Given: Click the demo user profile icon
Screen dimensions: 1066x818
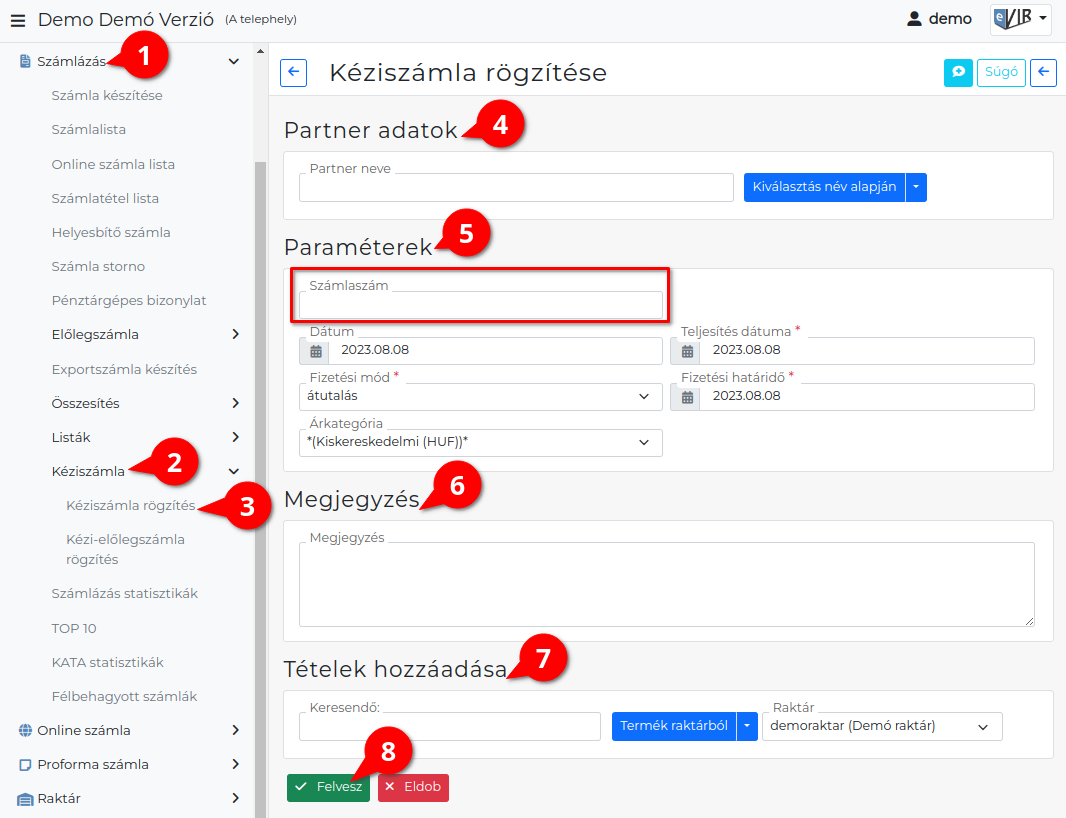Looking at the screenshot, I should coord(914,19).
